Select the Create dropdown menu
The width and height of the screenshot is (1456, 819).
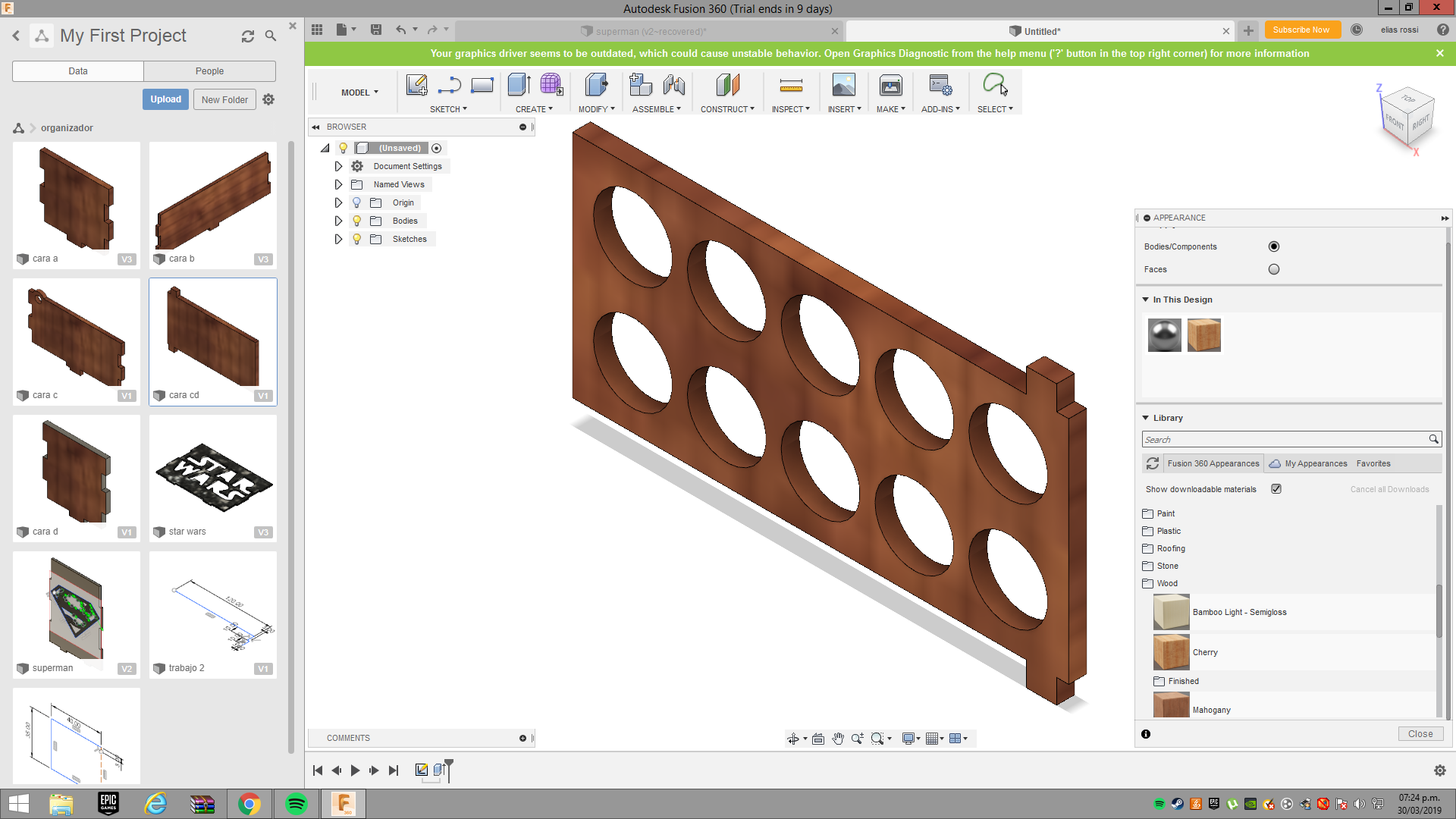(533, 109)
